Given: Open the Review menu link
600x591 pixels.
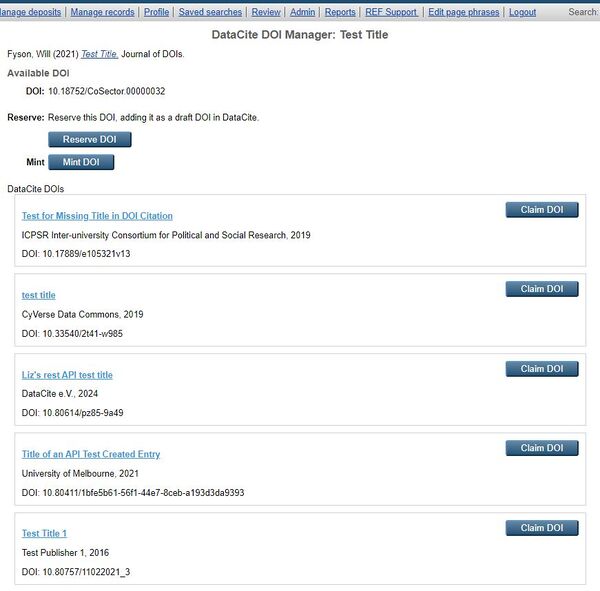Looking at the screenshot, I should point(266,12).
